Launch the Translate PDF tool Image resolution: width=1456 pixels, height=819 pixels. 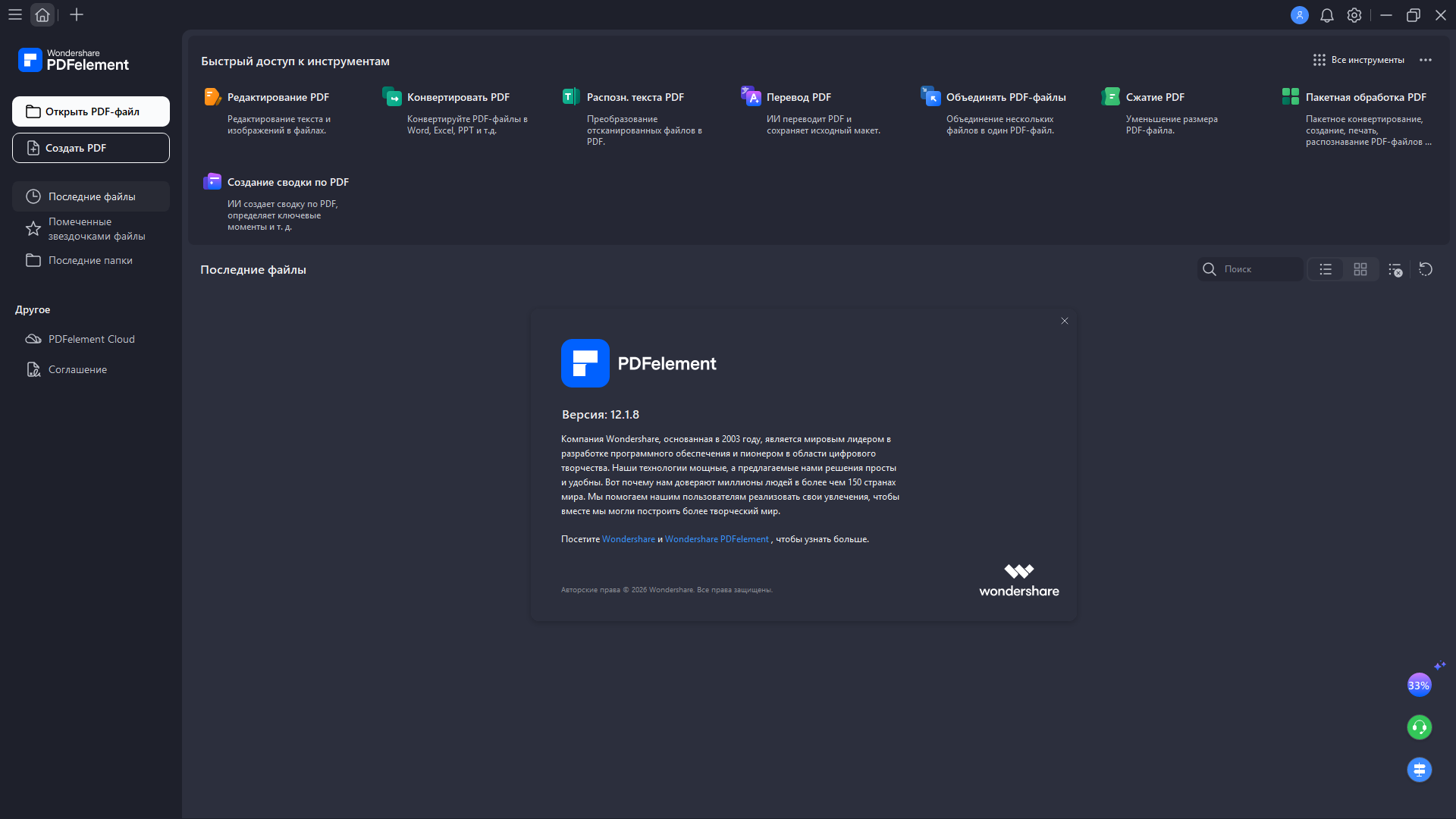[x=751, y=97]
